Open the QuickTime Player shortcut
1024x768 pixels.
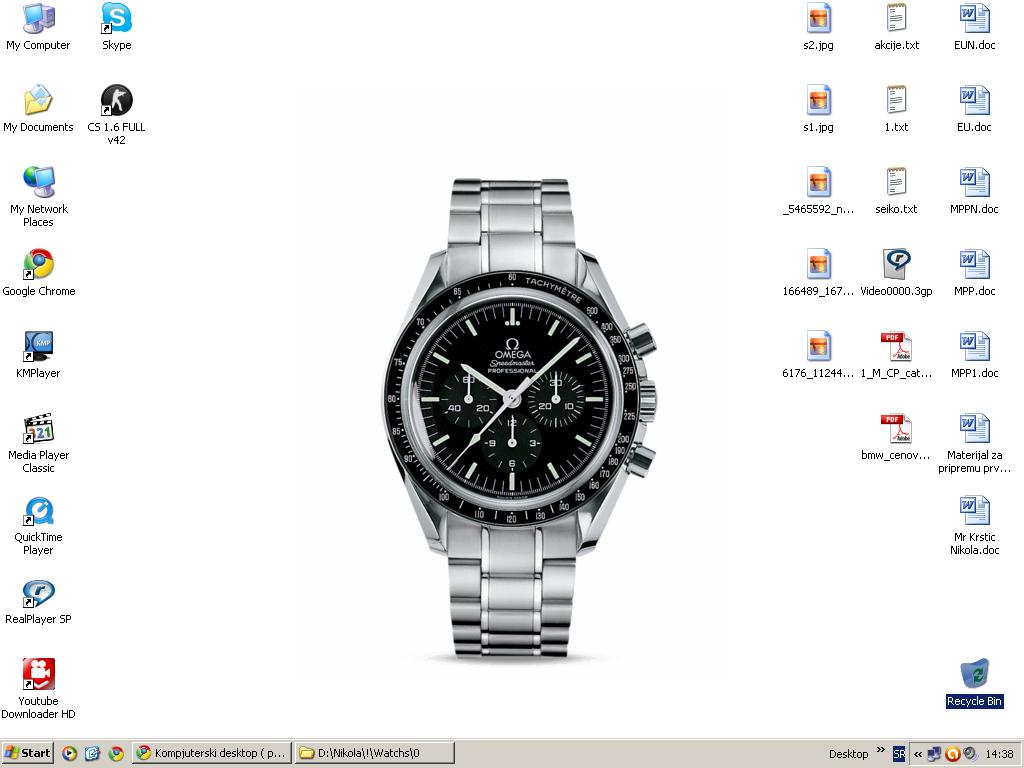38,511
